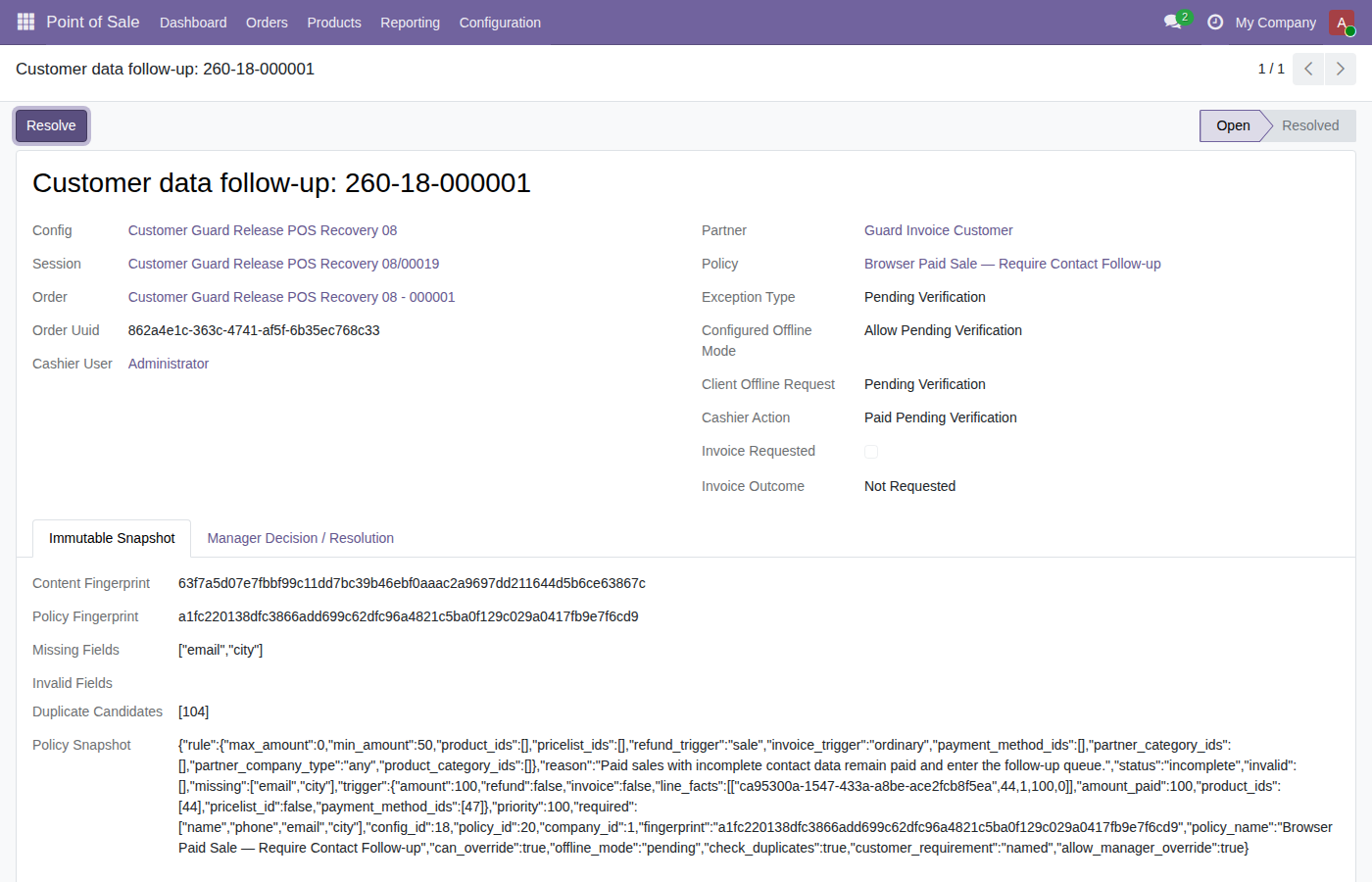
Task: Open the Reporting menu
Action: coord(410,23)
